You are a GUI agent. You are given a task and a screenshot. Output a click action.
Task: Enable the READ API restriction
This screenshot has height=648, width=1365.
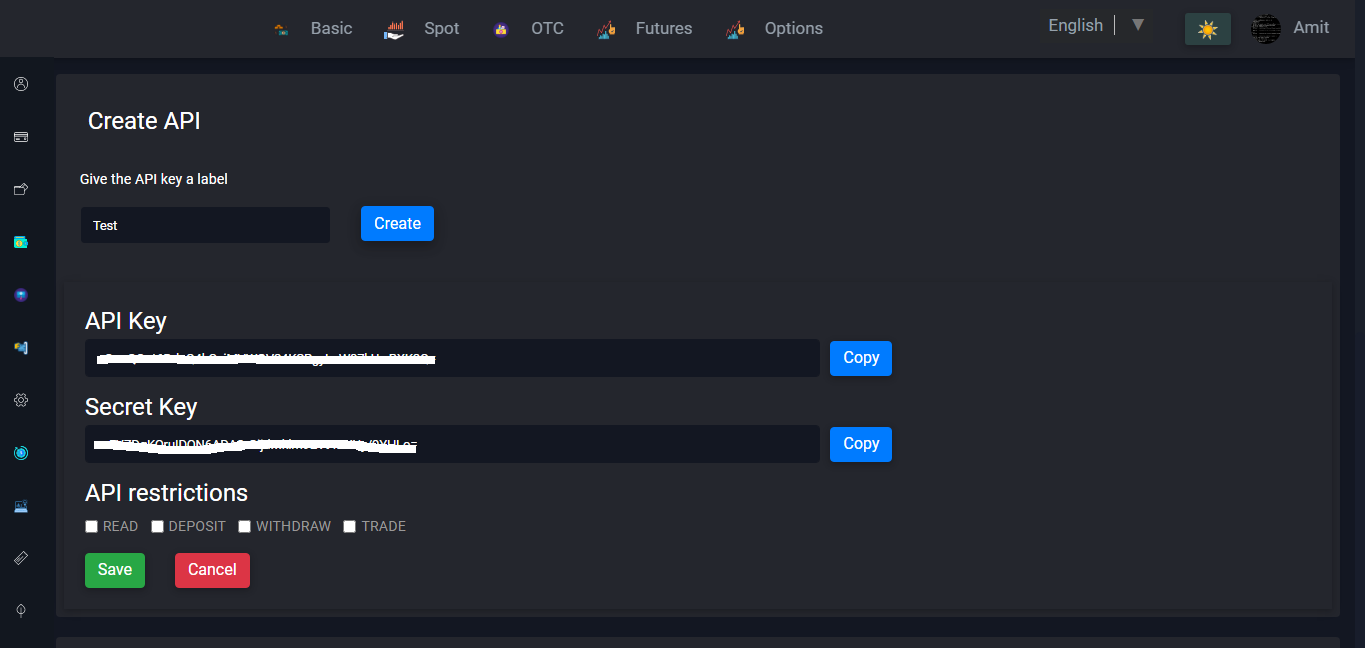coord(91,525)
